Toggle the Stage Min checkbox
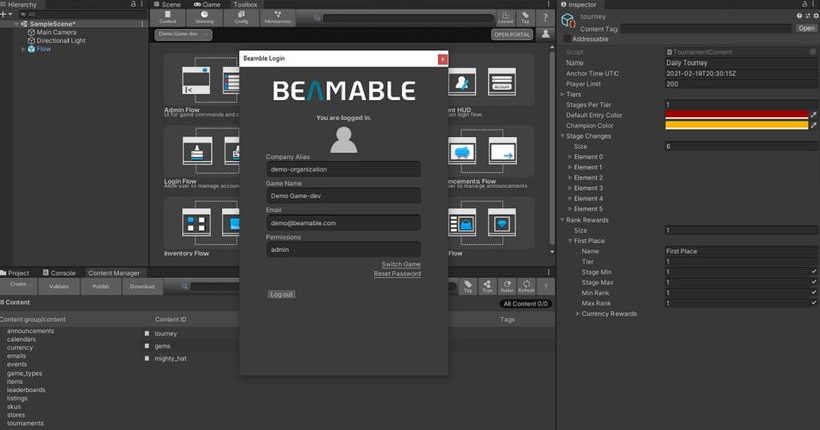 [814, 271]
